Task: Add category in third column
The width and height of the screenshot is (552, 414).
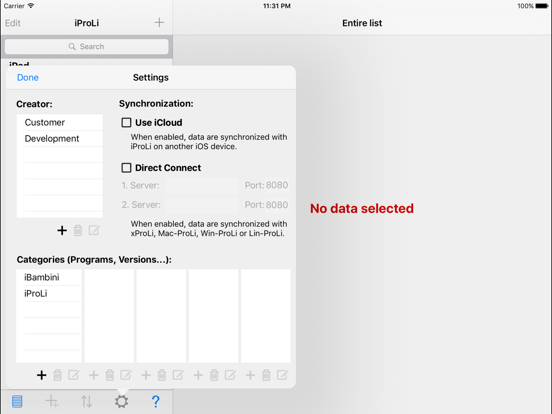Action: (x=146, y=375)
